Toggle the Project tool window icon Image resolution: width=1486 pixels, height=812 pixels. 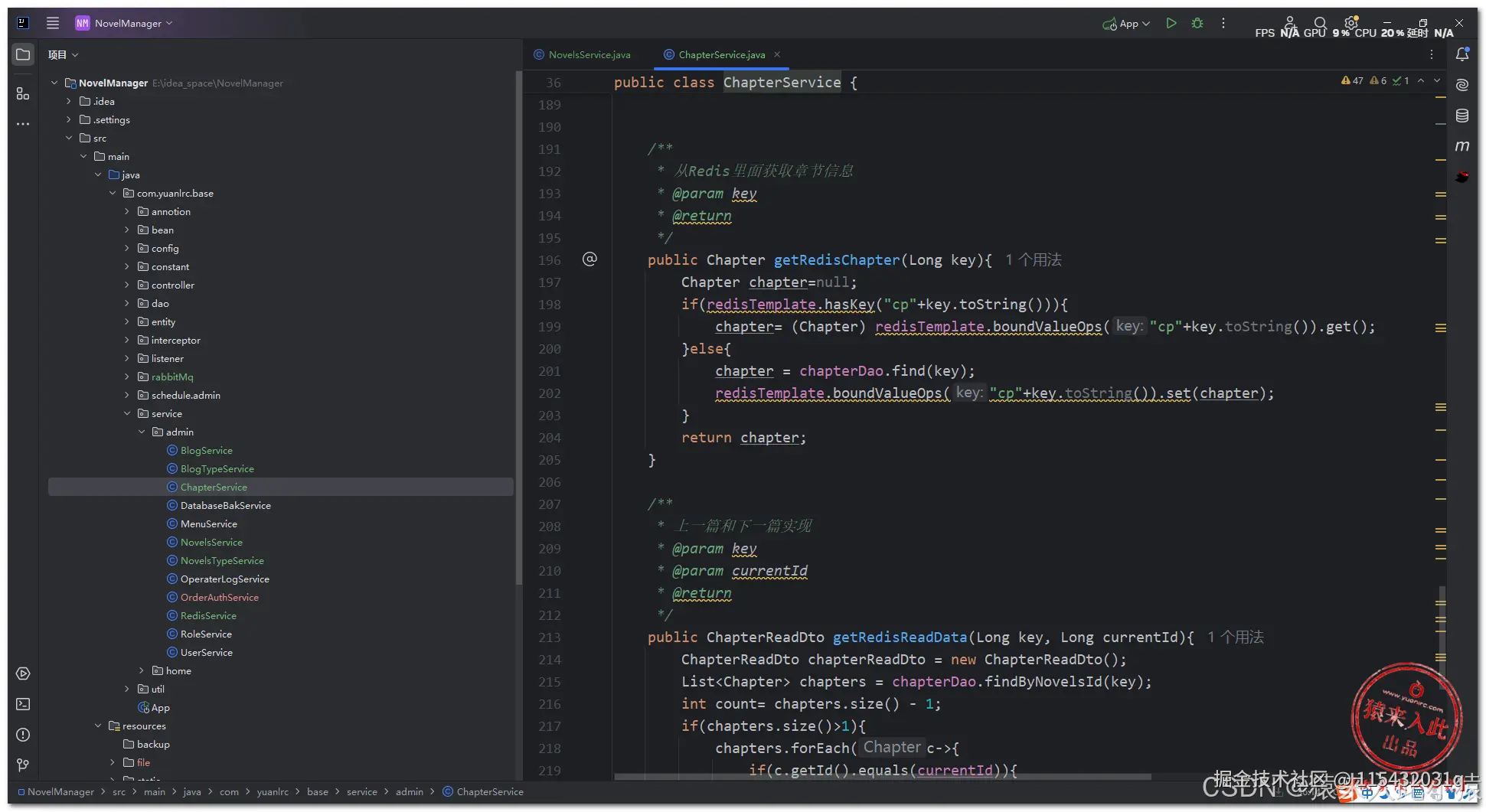(23, 54)
